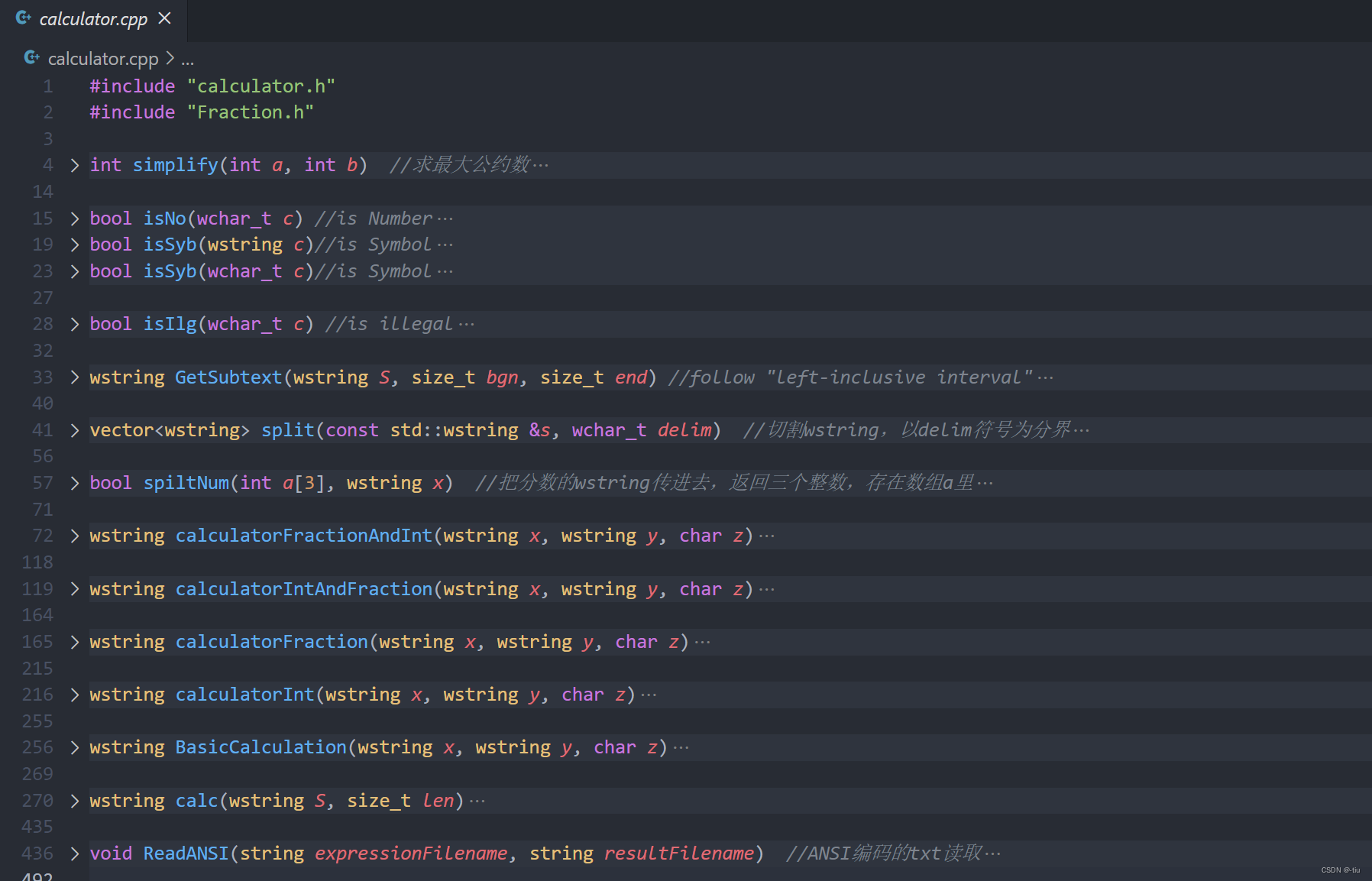Click line number 436 in gutter
Screen dimensions: 1372x881
pyautogui.click(x=38, y=853)
